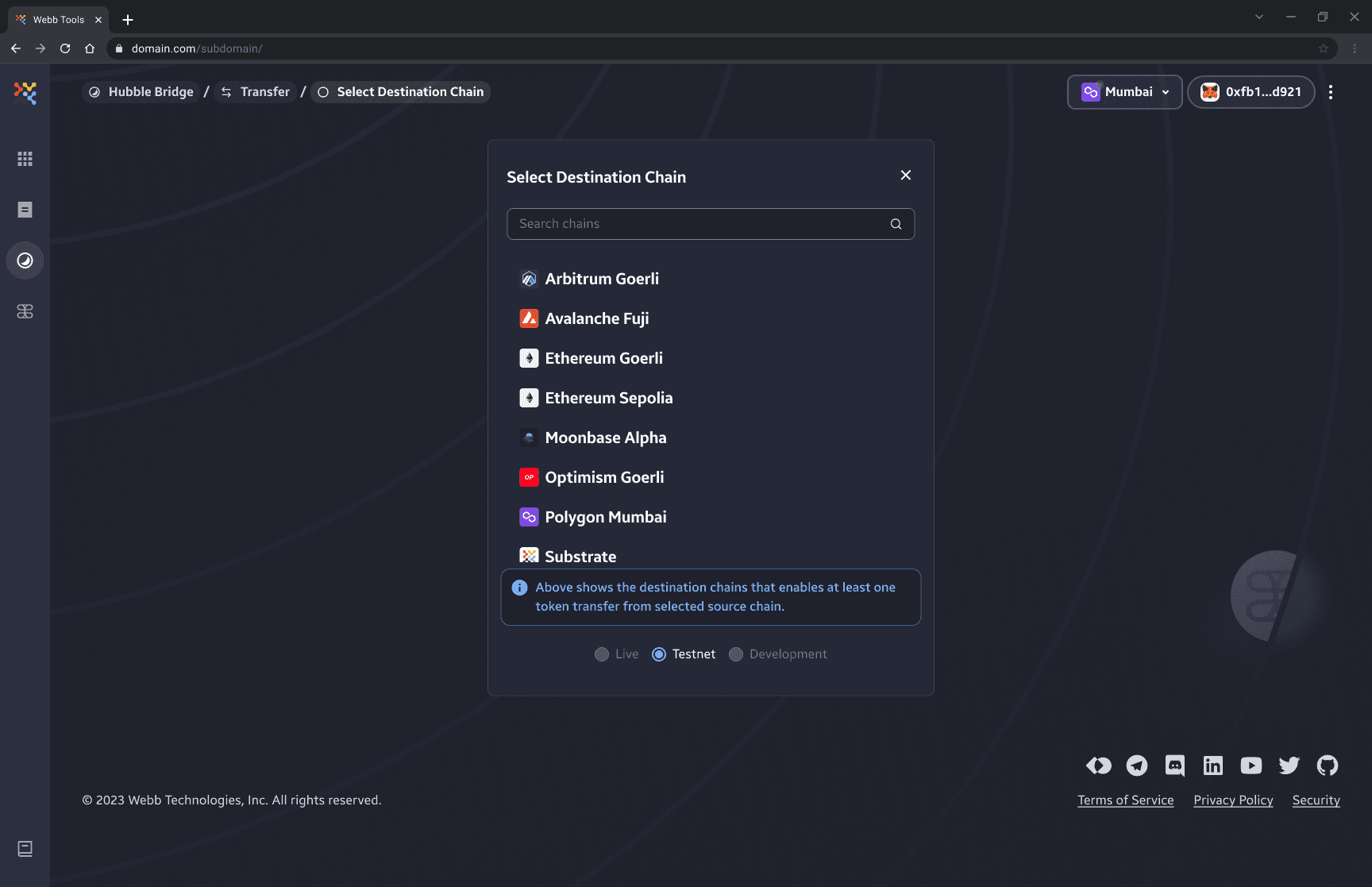Image resolution: width=1372 pixels, height=887 pixels.
Task: Click the Avalanche Fuji chain icon
Action: pyautogui.click(x=529, y=318)
